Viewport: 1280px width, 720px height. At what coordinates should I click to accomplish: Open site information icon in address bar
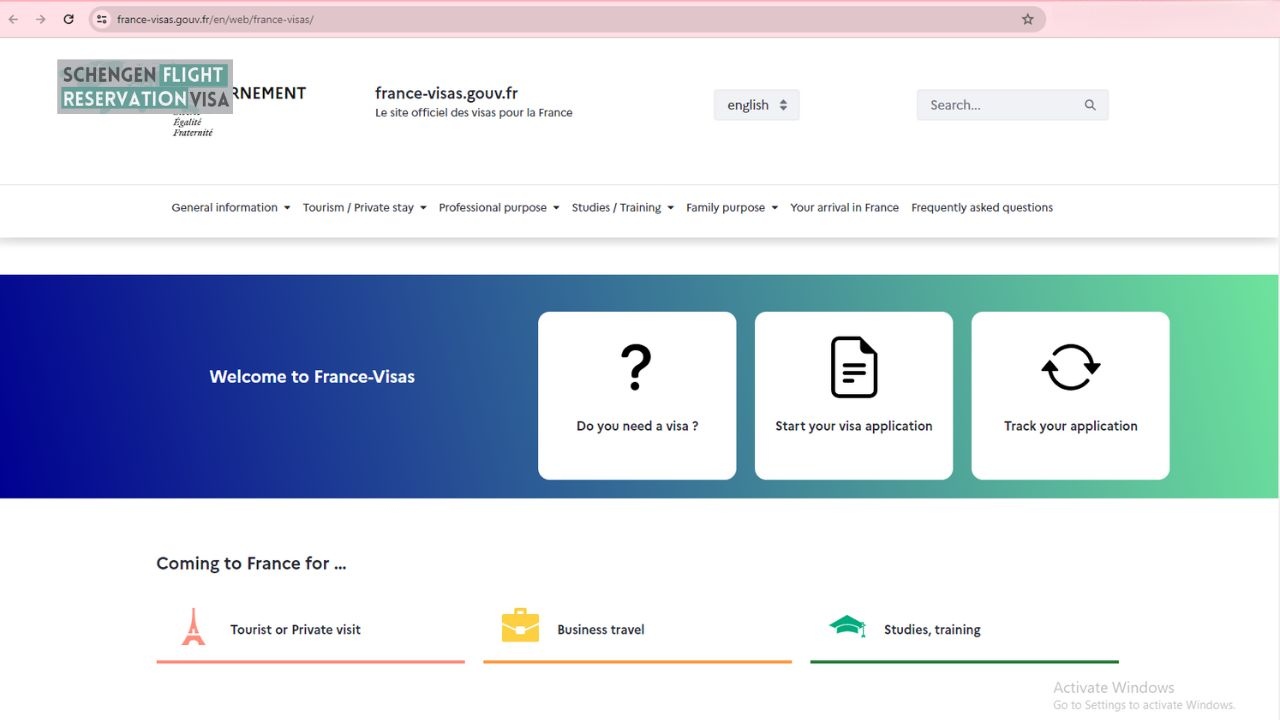(101, 19)
